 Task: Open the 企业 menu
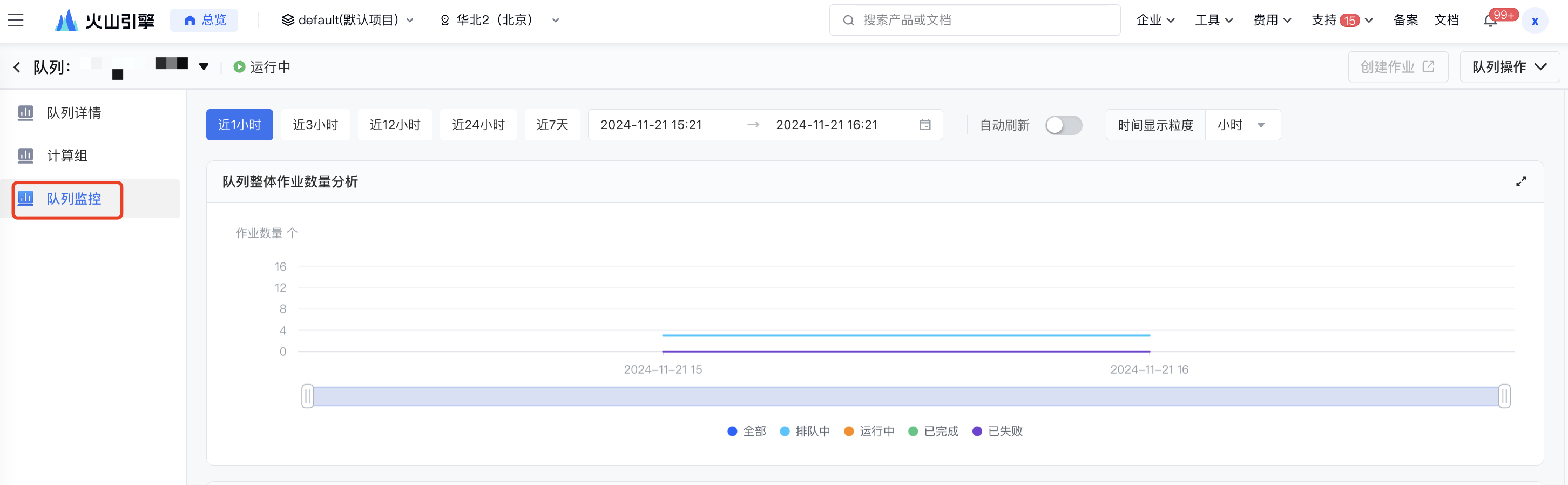(x=1155, y=20)
